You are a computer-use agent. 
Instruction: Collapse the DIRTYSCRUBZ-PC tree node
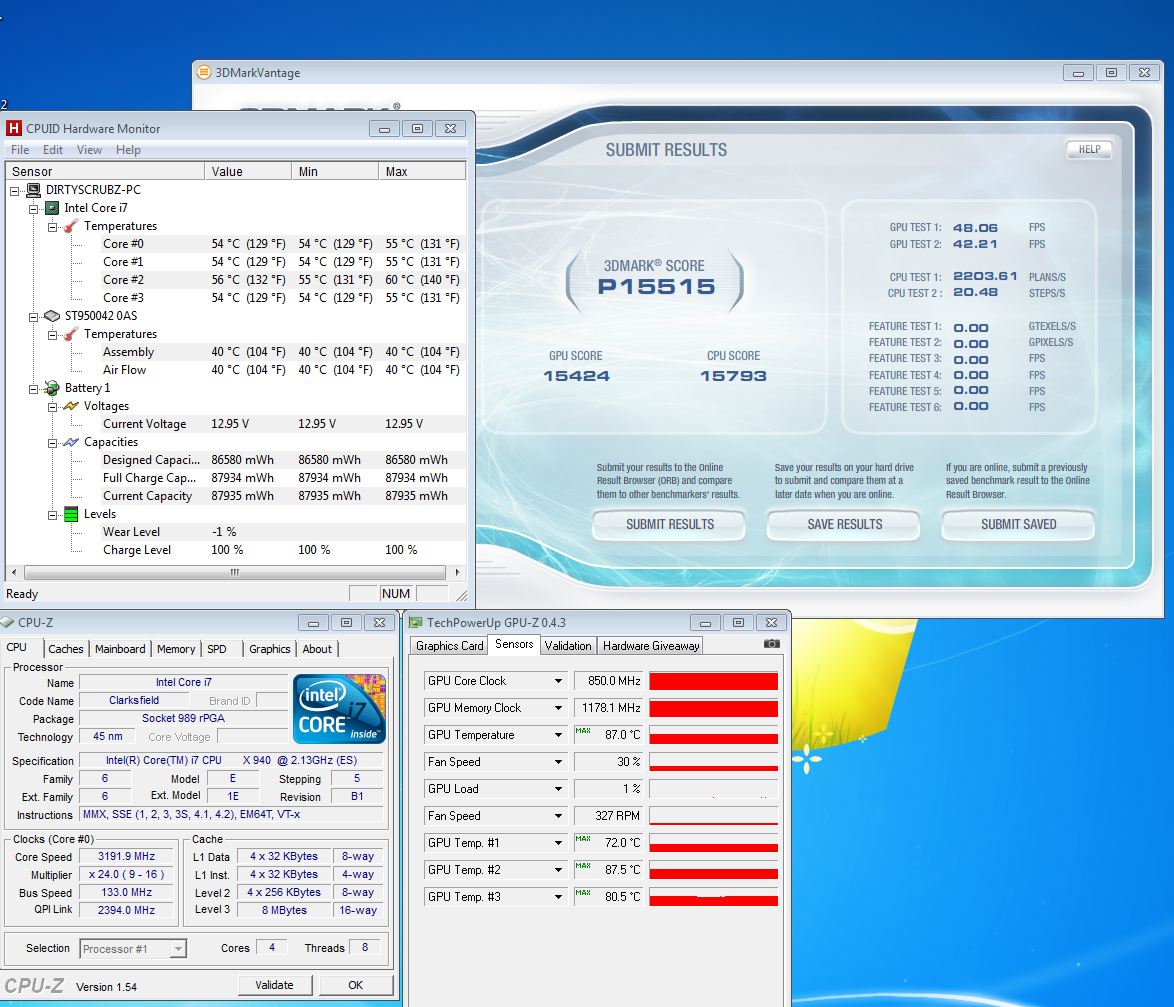click(14, 191)
